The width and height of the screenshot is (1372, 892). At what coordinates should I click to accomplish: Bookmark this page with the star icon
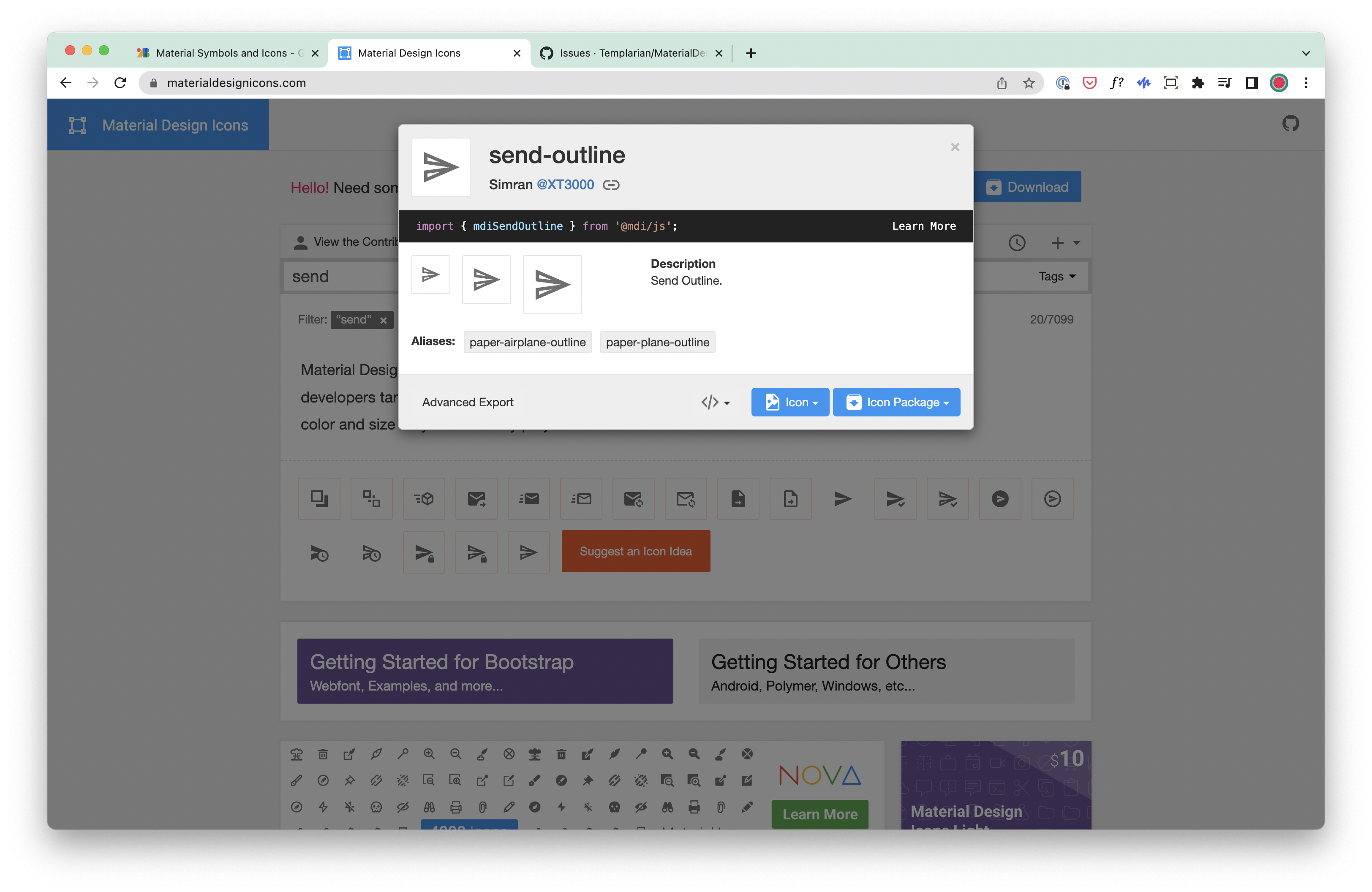(1029, 83)
